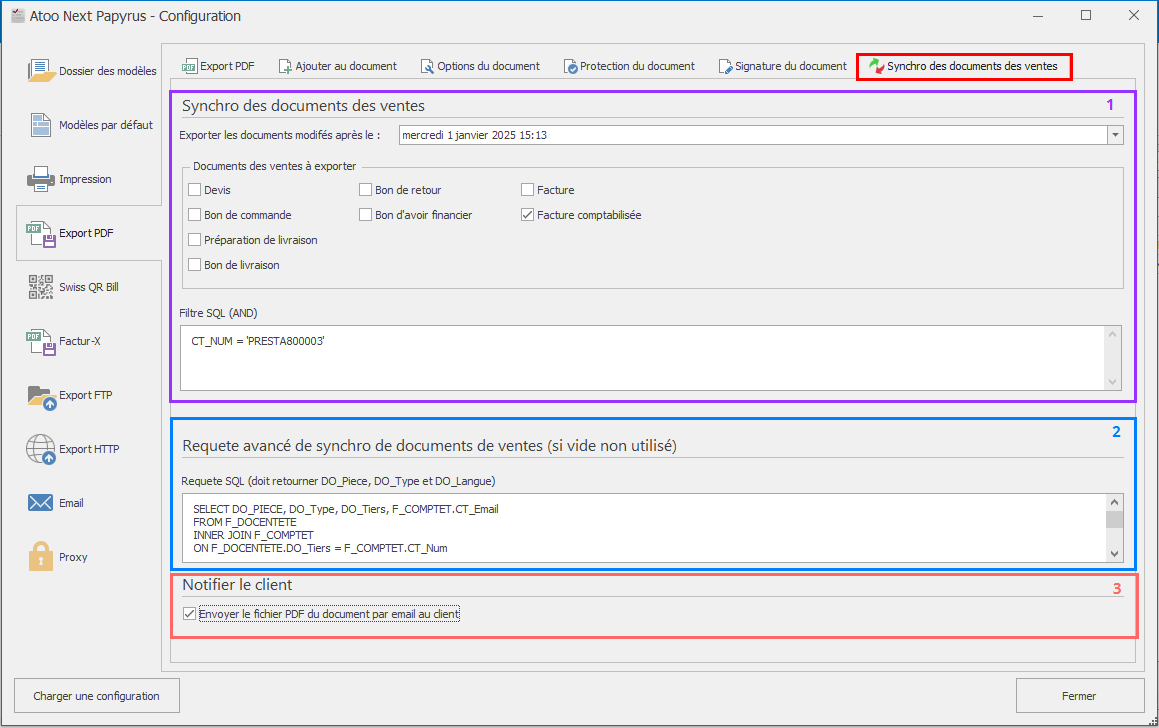Click the Swiss QR Bill icon
The image size is (1159, 728).
click(41, 287)
